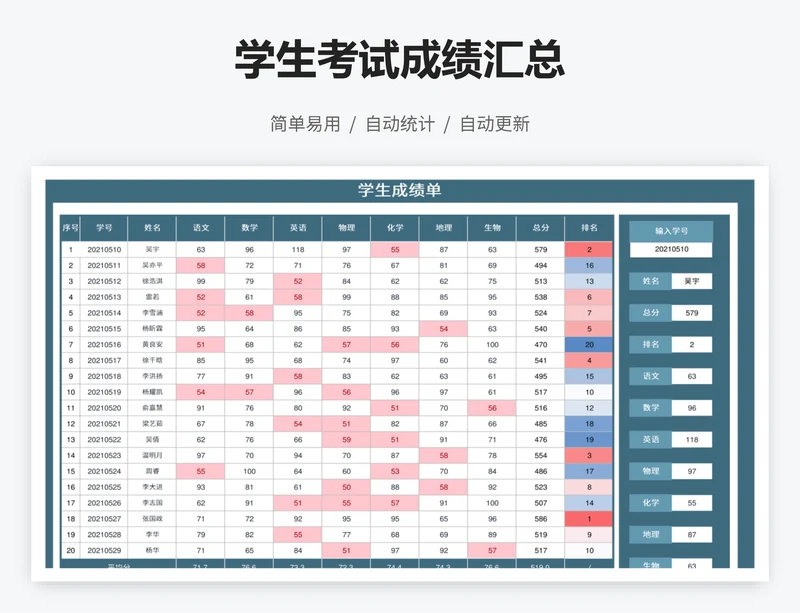Click student ID cell 20210529
800x613 pixels.
coord(104,550)
